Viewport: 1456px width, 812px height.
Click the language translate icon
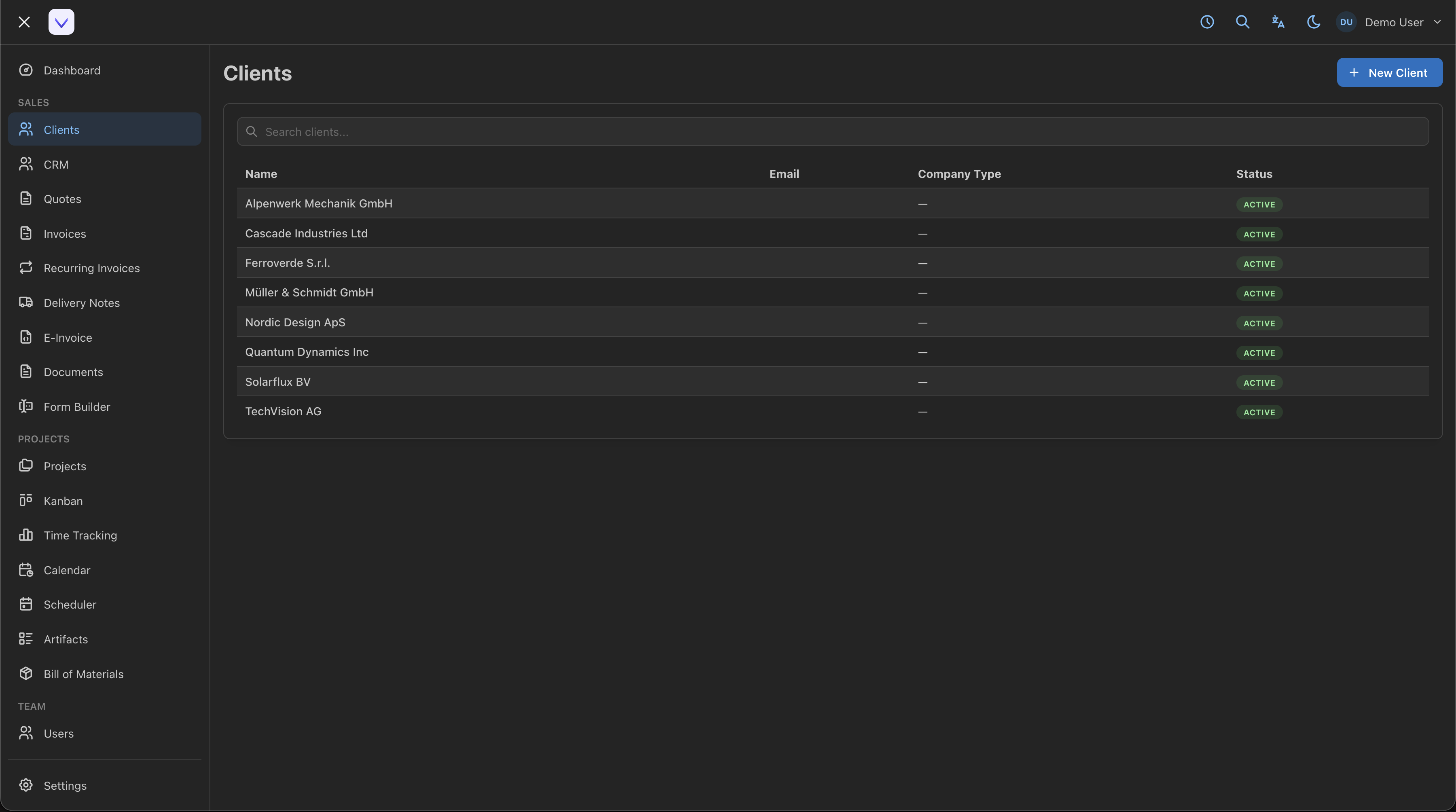(x=1278, y=22)
